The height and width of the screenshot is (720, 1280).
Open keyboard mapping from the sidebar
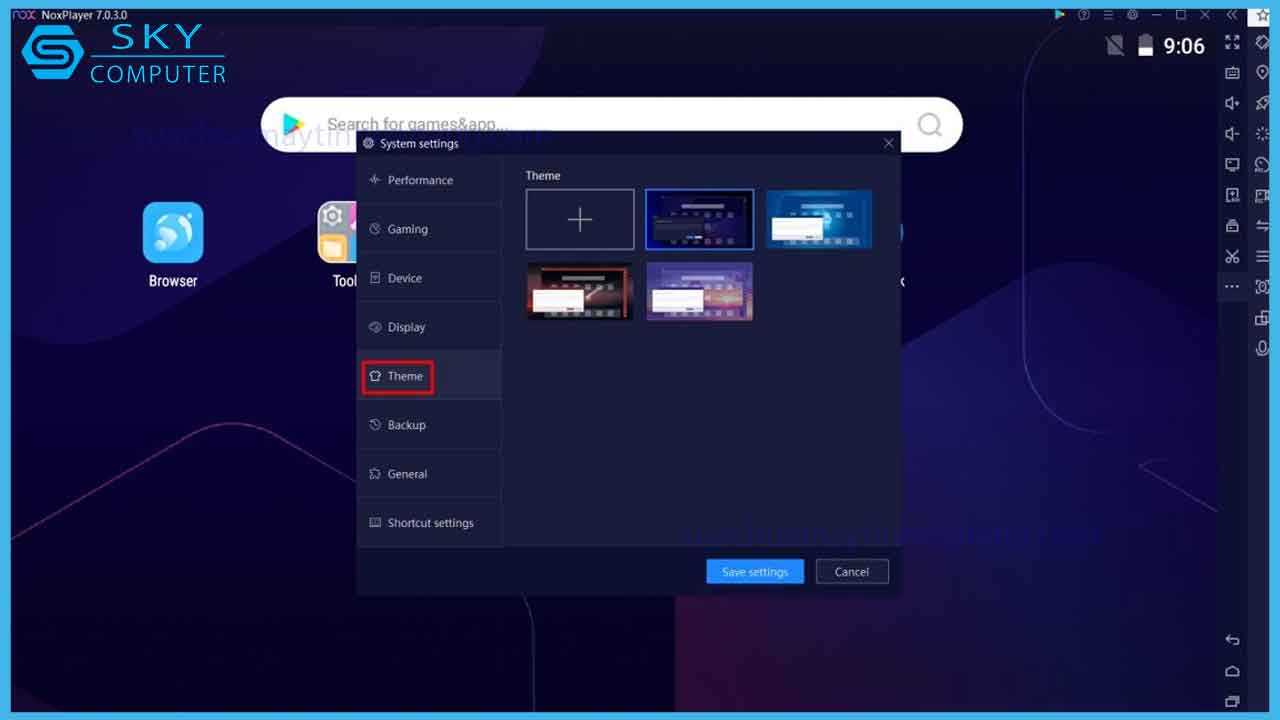coord(1232,73)
